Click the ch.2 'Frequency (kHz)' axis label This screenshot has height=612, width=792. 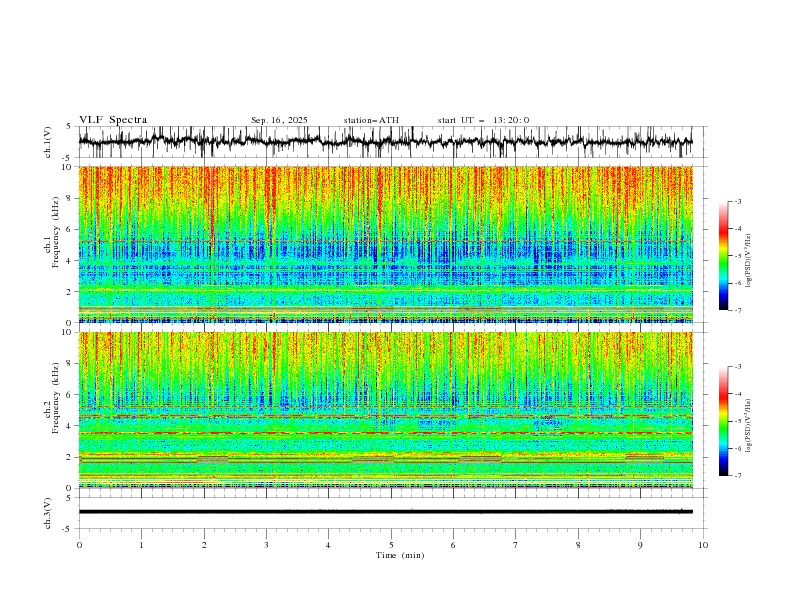tap(56, 397)
